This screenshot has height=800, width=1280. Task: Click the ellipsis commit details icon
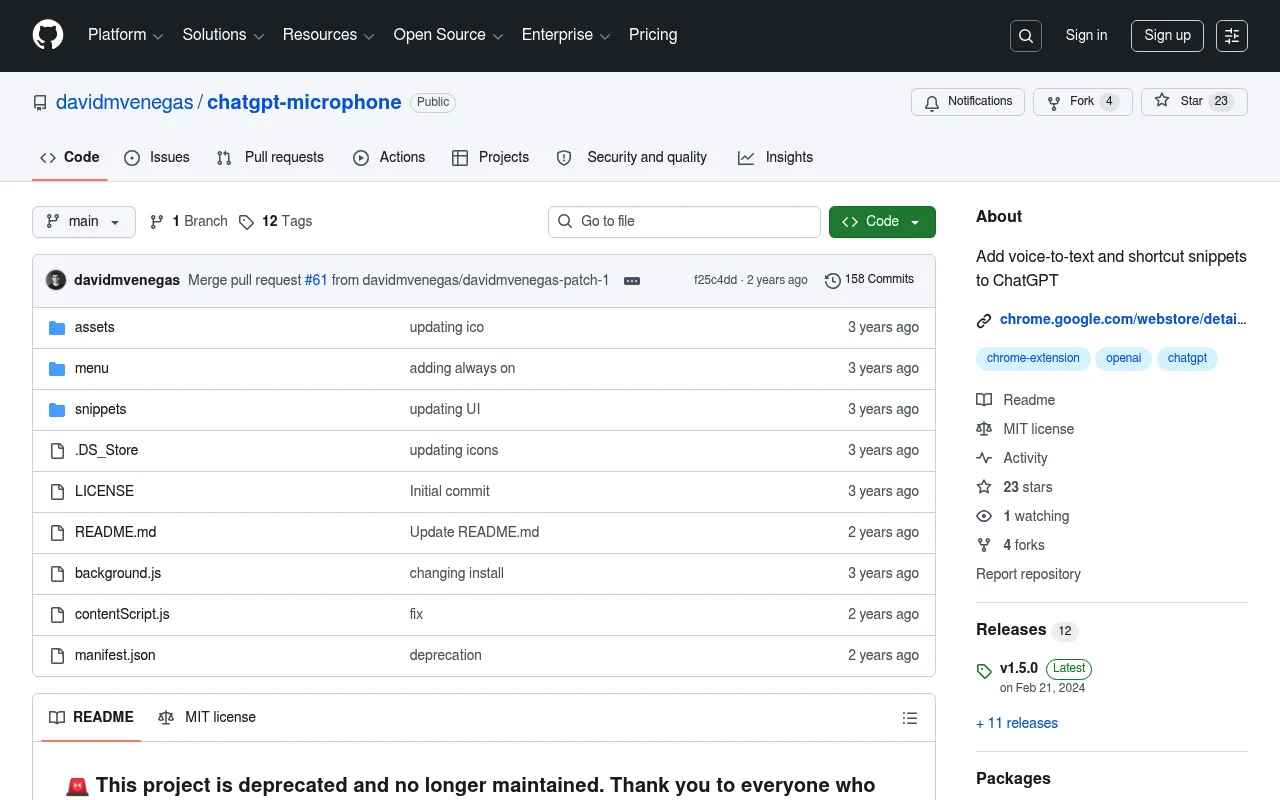coord(632,281)
